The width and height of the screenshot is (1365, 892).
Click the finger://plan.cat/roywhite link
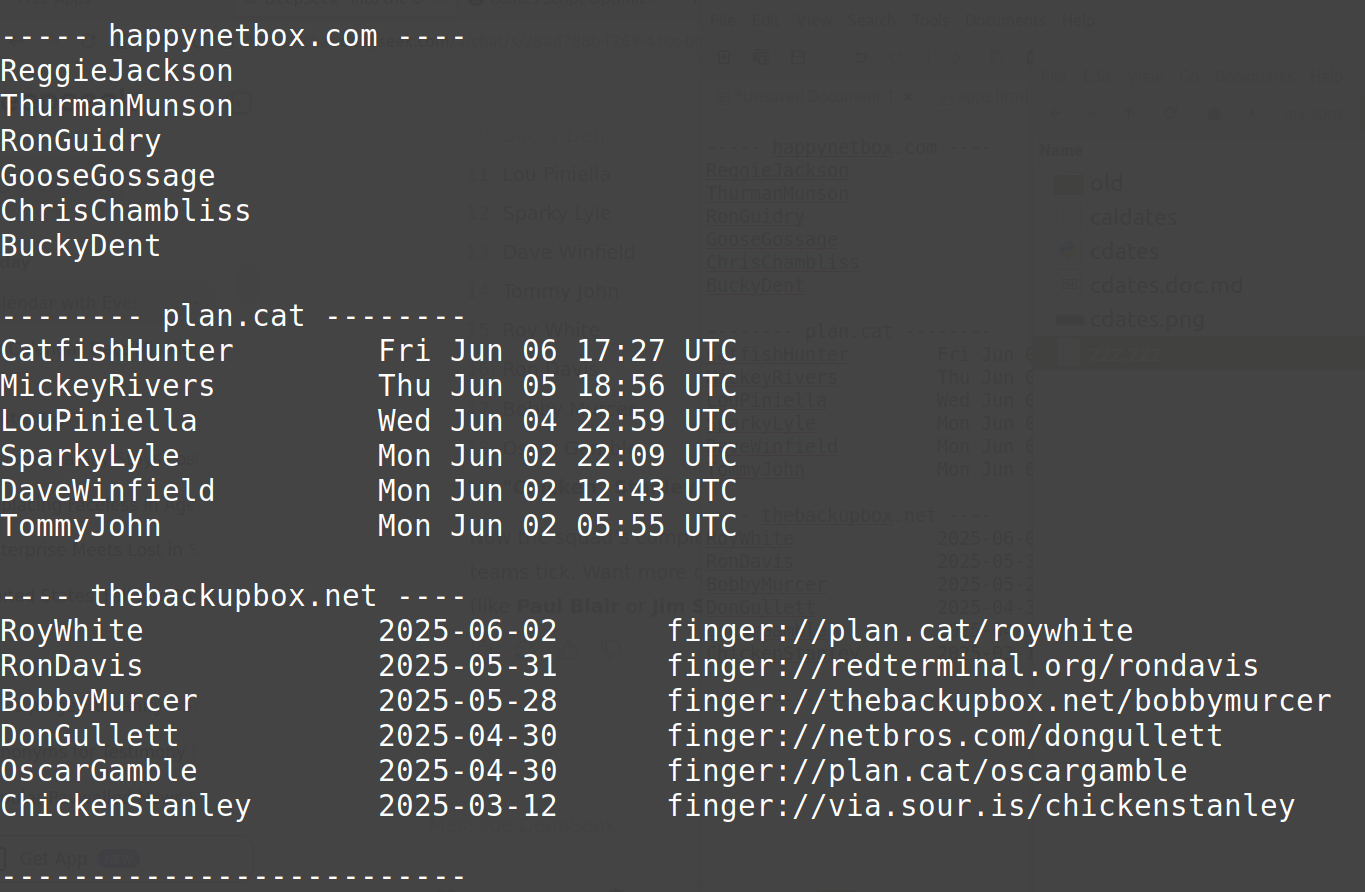point(900,631)
